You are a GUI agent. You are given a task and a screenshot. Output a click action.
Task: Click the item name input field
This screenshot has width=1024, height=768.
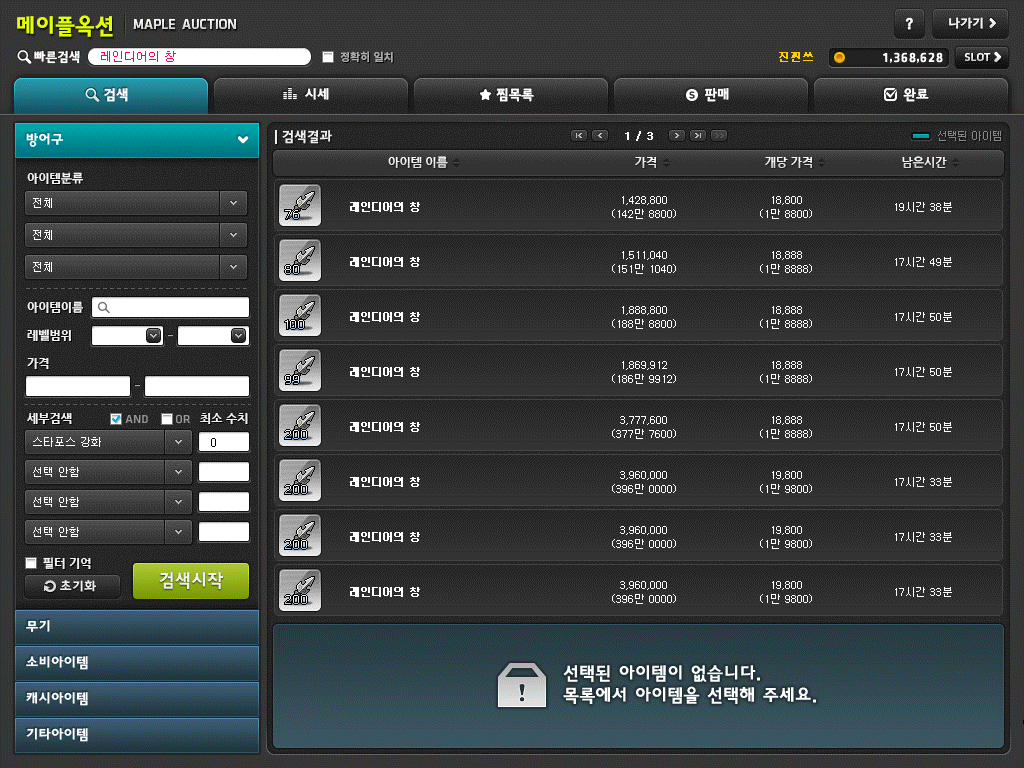pyautogui.click(x=170, y=308)
